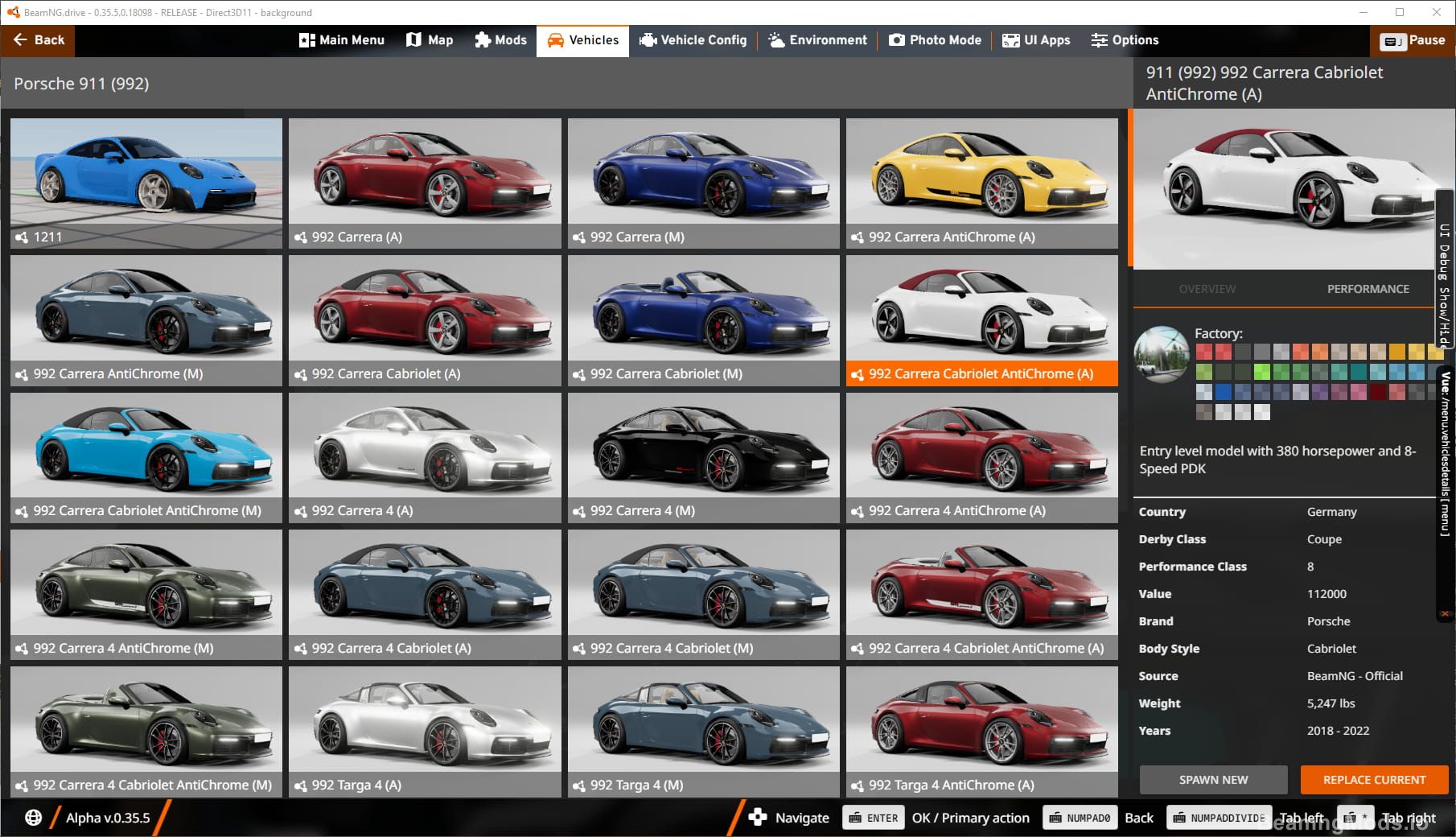Click the Mods puzzle piece icon
This screenshot has width=1456, height=837.
tap(483, 39)
